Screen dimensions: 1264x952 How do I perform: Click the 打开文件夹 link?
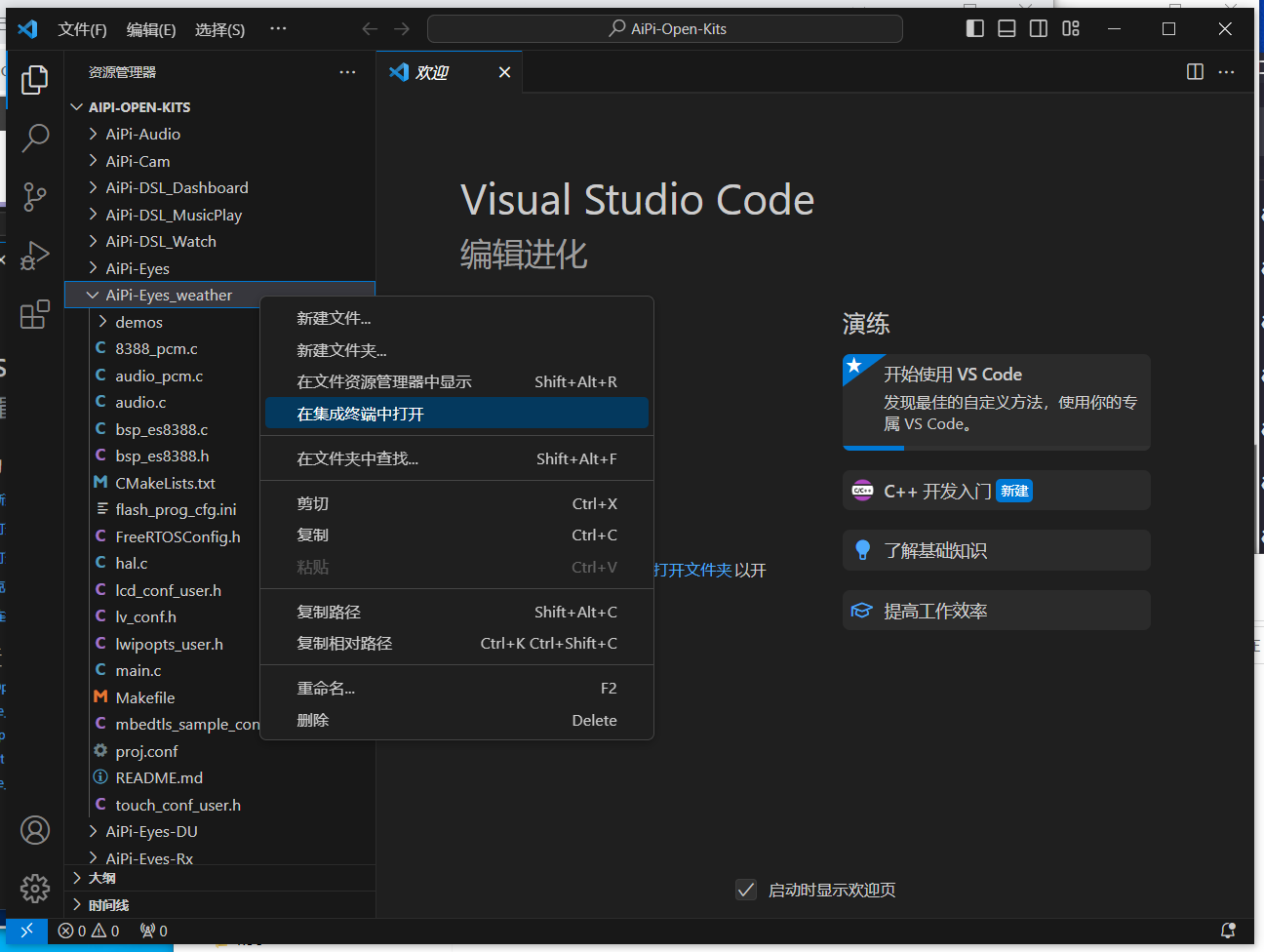click(x=692, y=570)
